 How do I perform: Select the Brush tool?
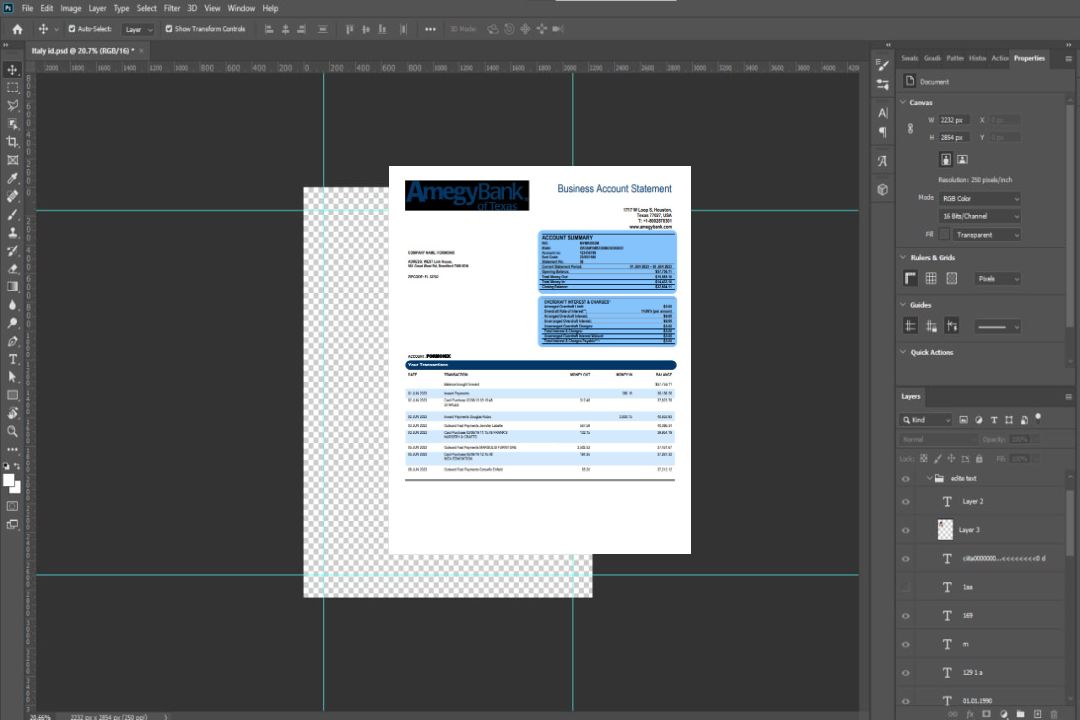12,214
